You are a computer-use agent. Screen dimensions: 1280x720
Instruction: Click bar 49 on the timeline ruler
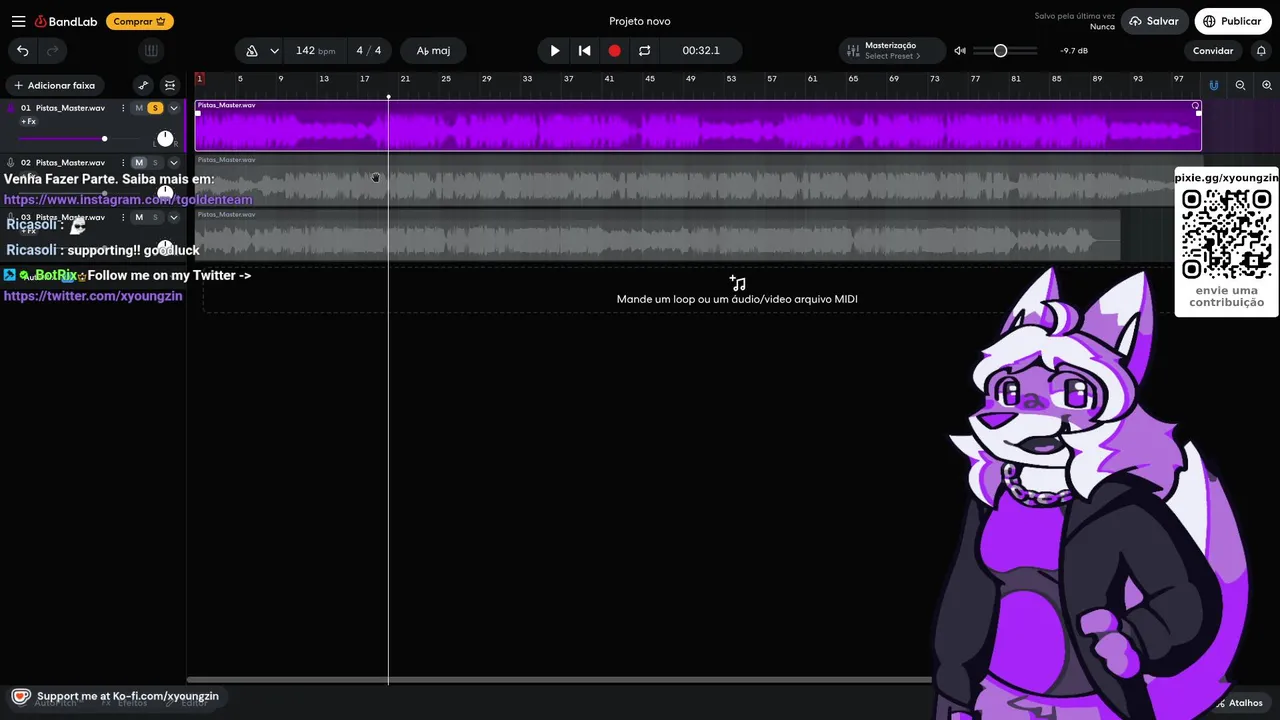pos(690,79)
